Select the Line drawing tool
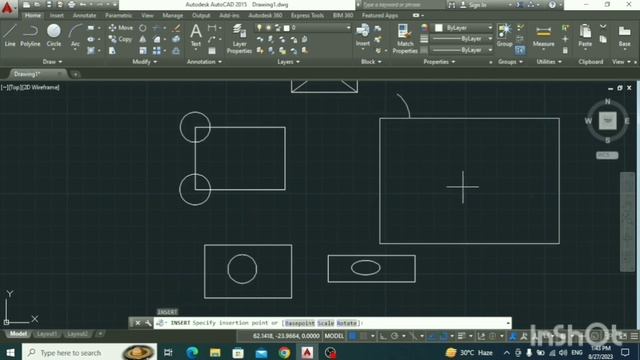Screen dimensions: 640x360 point(10,35)
